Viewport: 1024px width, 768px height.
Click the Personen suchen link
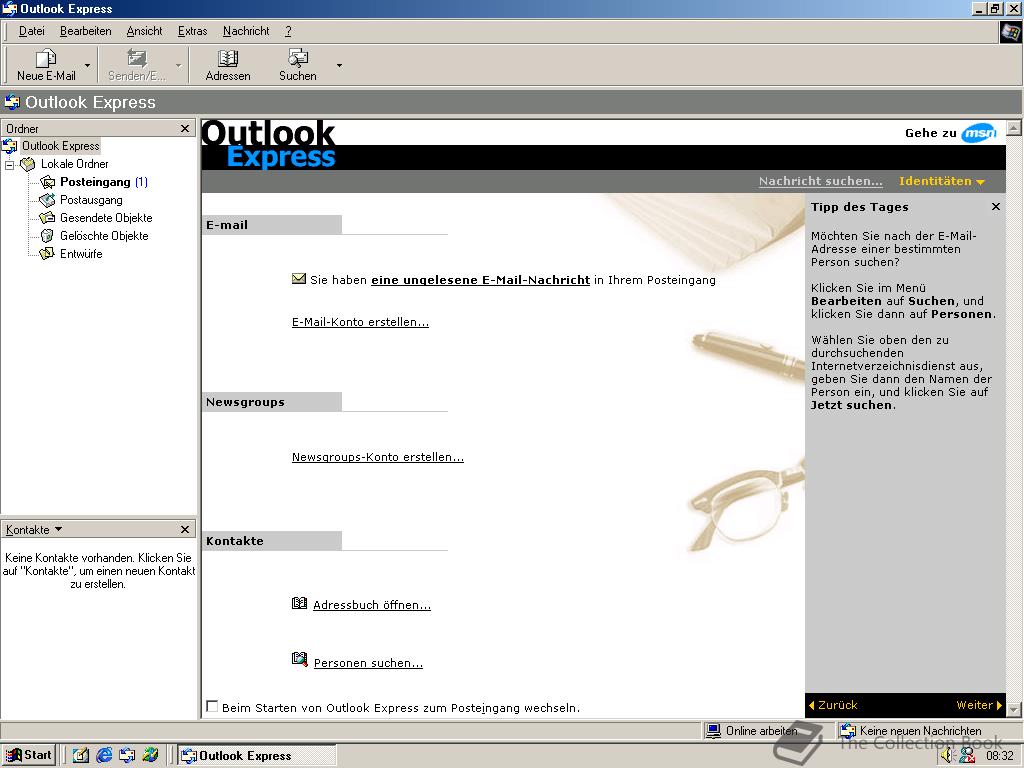point(368,663)
